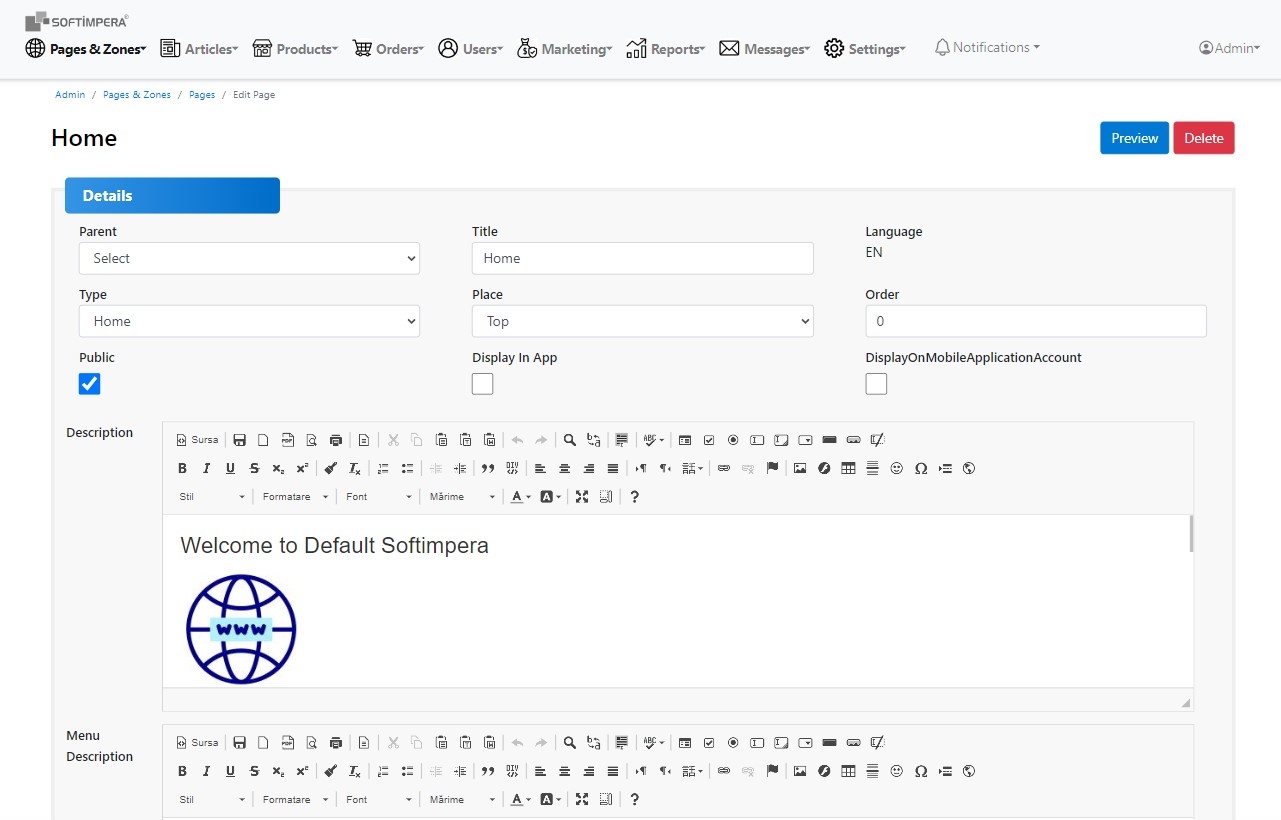
Task: Open Mărime size dropdown in Description editor
Action: tap(462, 497)
